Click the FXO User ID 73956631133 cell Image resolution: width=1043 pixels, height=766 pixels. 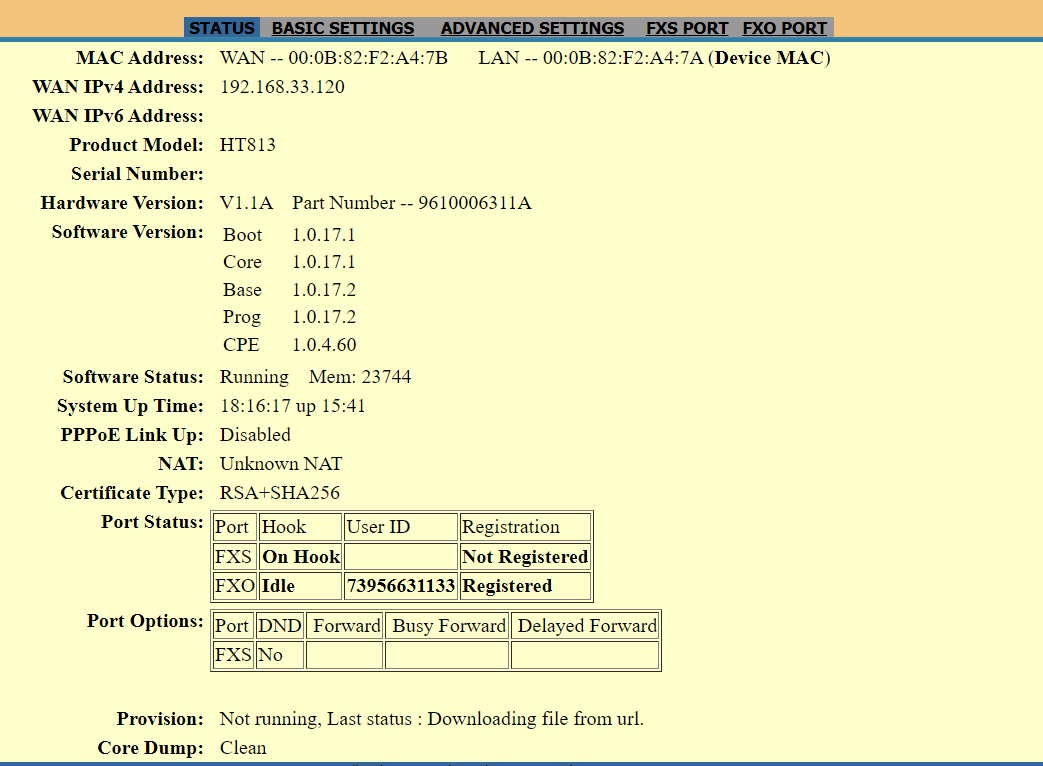[400, 586]
